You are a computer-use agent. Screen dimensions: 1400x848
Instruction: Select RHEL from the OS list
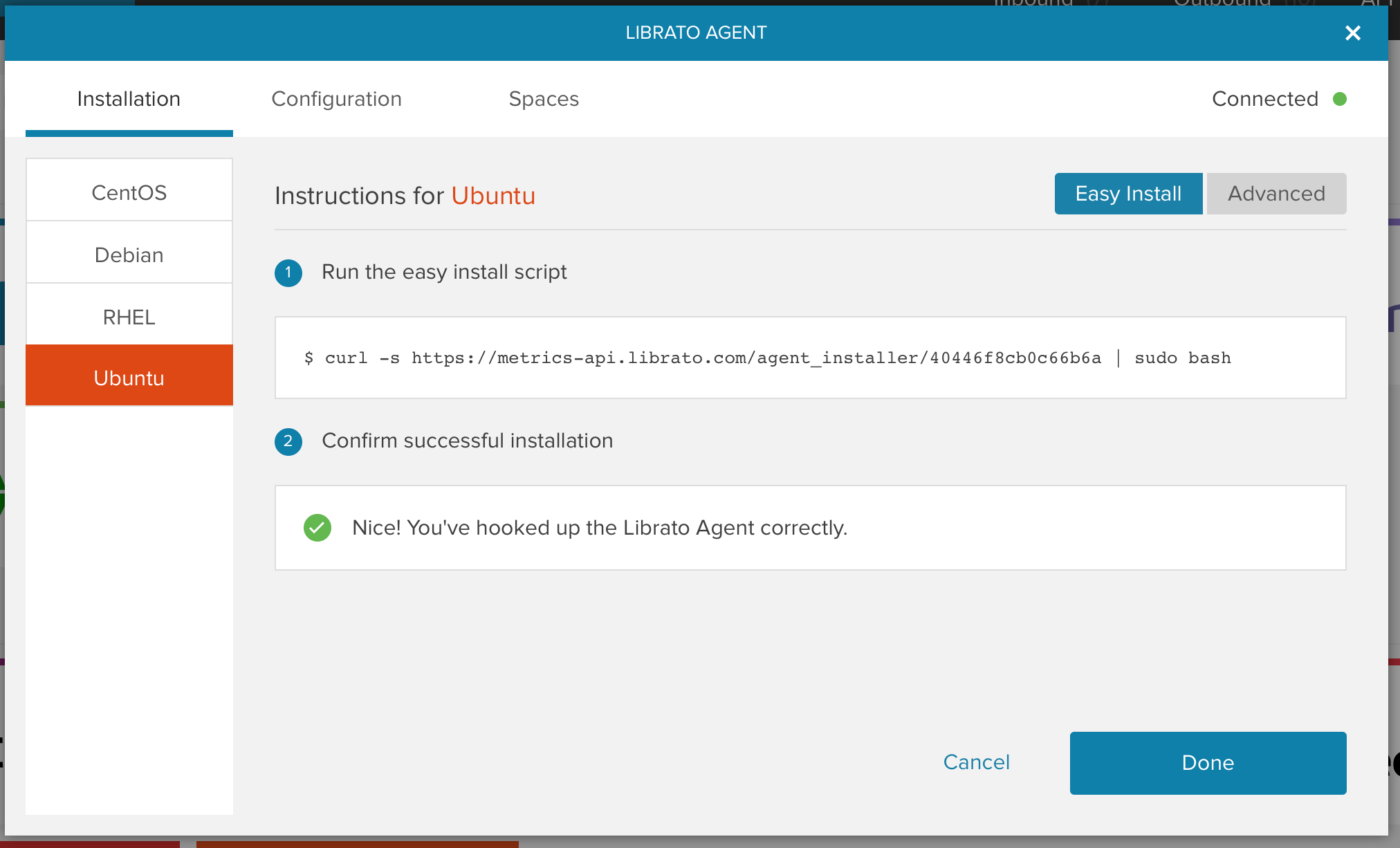pos(129,317)
